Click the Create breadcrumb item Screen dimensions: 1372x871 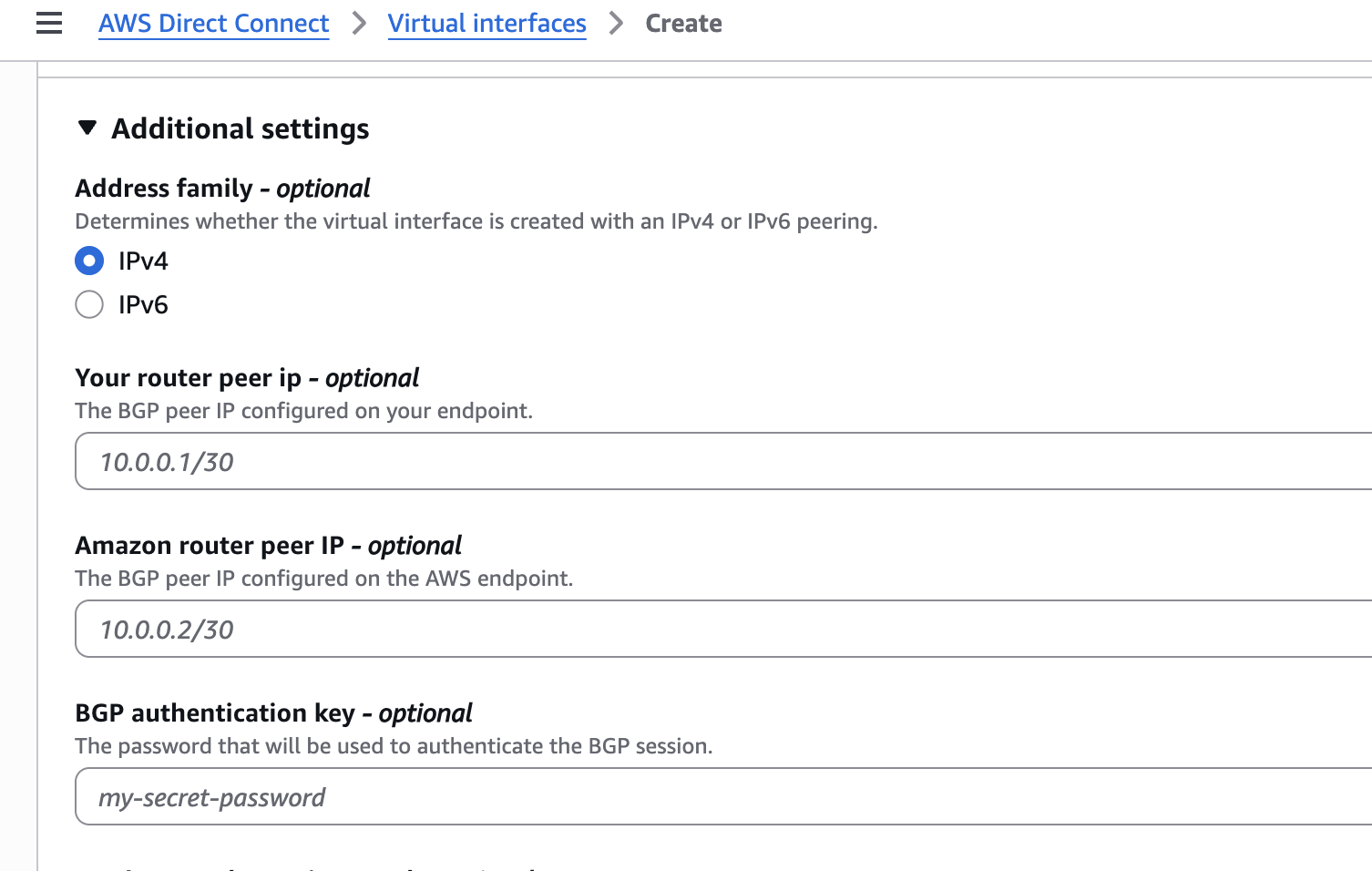tap(683, 24)
